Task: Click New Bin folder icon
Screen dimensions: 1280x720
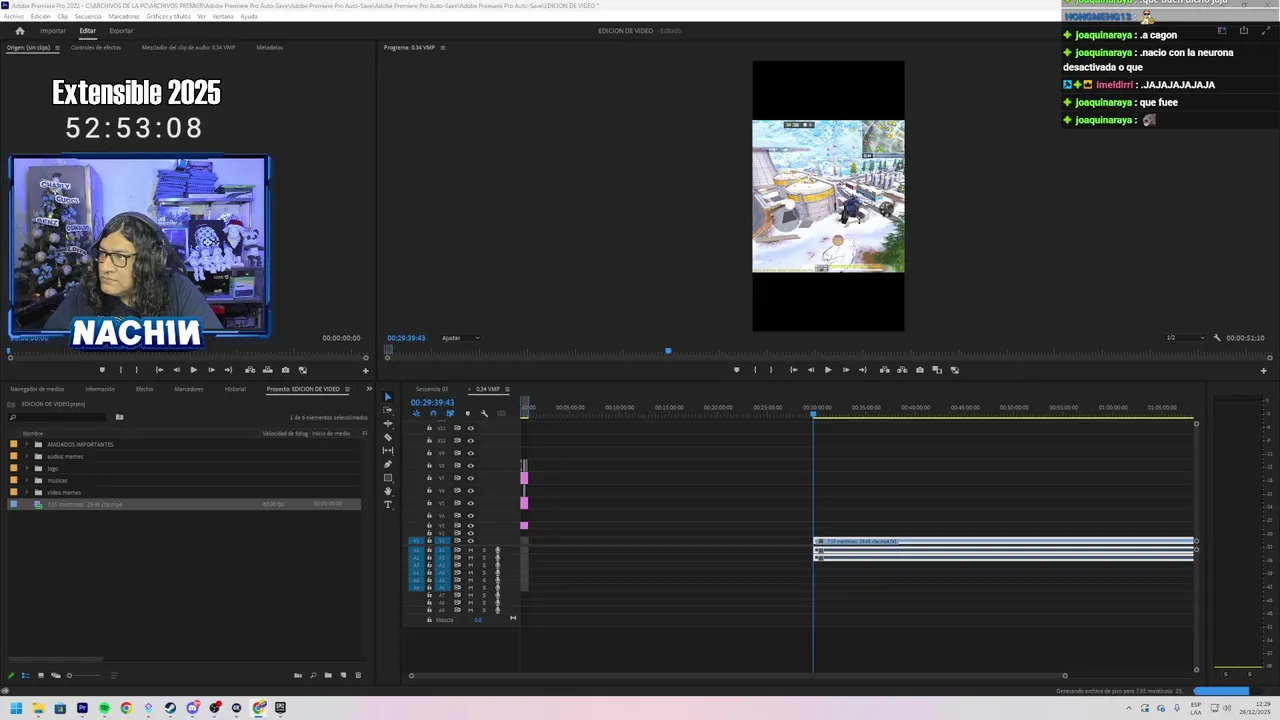Action: pyautogui.click(x=328, y=675)
